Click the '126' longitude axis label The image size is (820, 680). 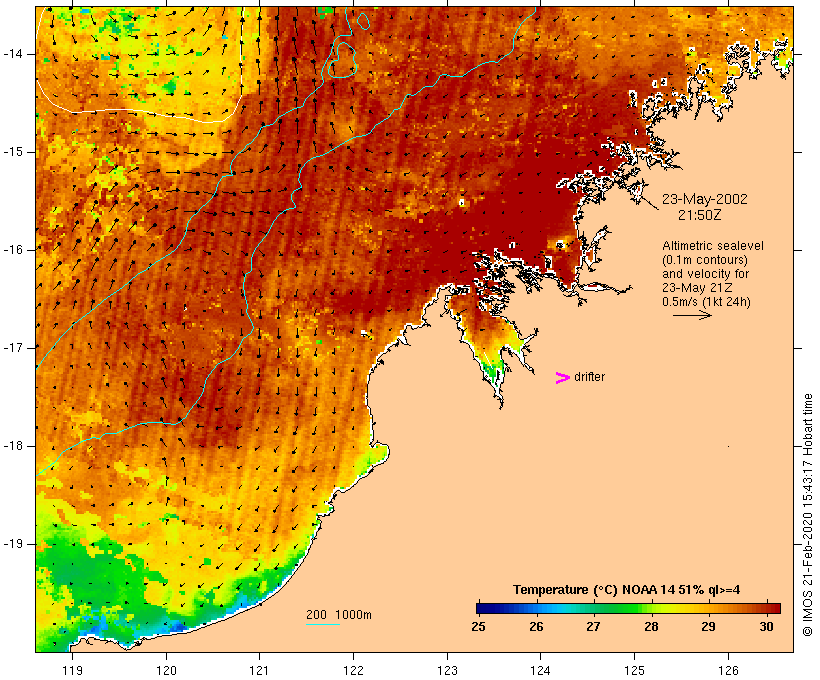click(x=728, y=670)
